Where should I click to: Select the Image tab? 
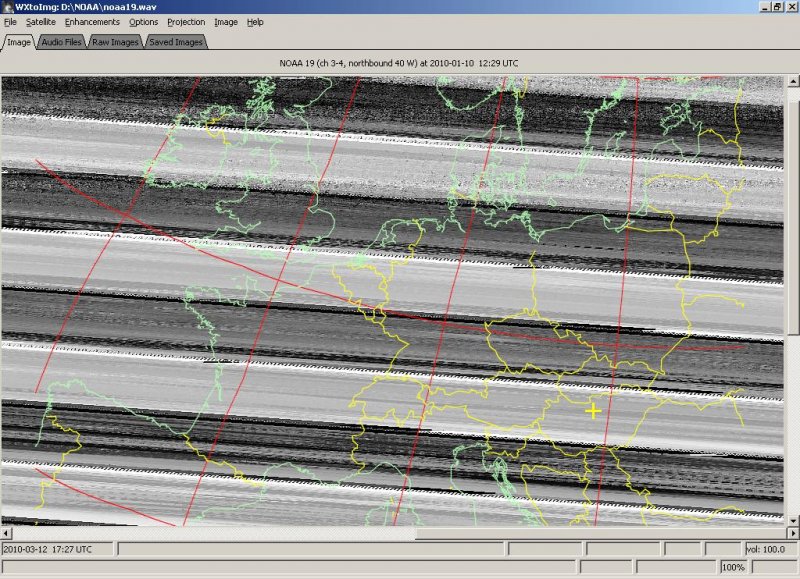19,42
